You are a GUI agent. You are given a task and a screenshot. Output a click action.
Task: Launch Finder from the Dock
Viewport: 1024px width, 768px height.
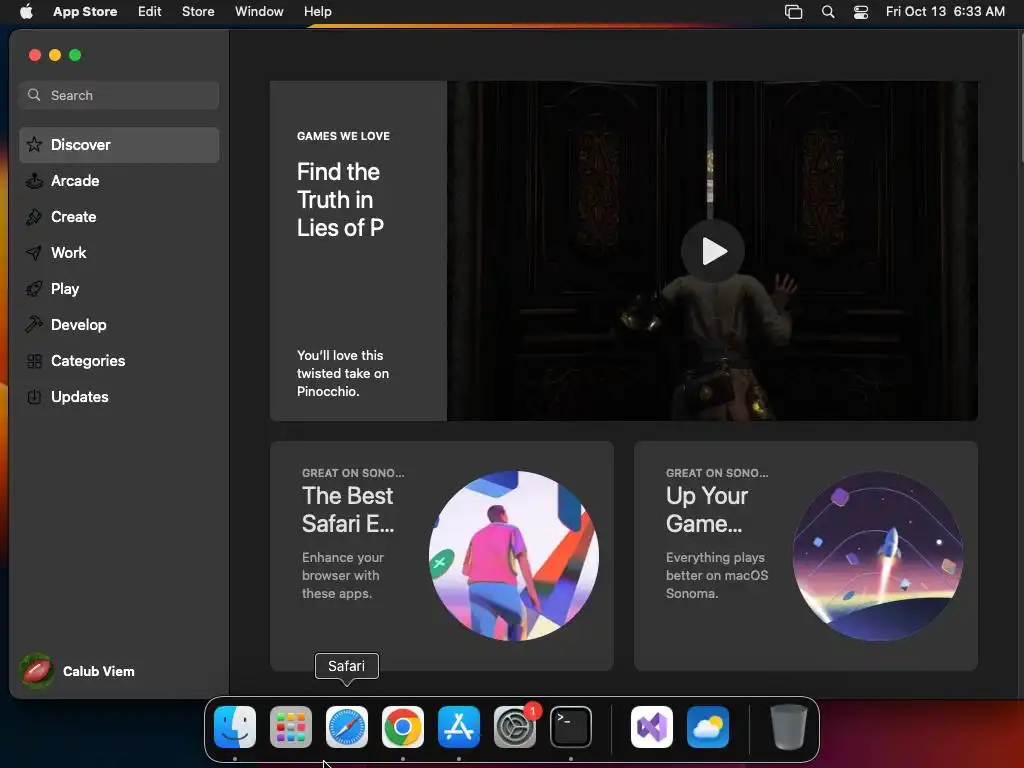(x=234, y=726)
